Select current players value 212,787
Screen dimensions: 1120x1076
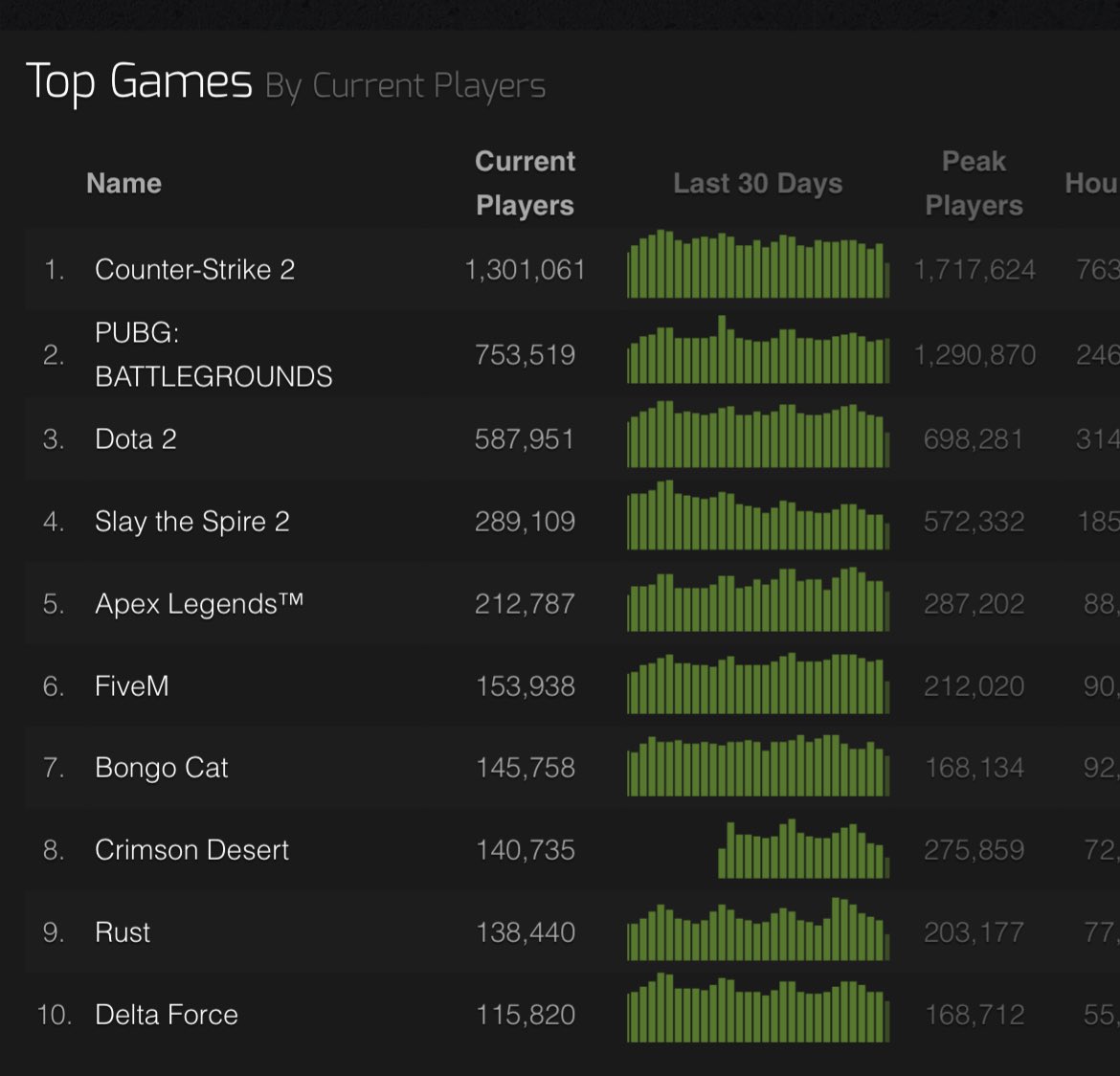(525, 604)
